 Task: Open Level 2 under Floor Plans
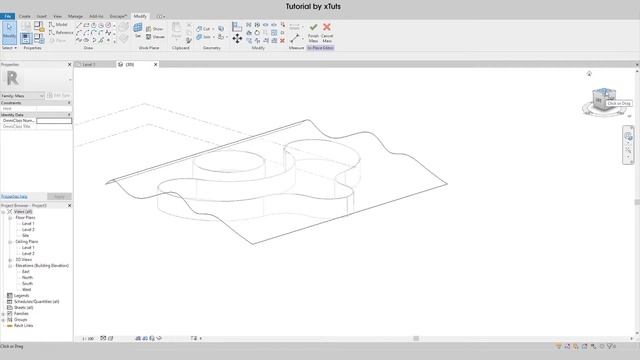28,230
